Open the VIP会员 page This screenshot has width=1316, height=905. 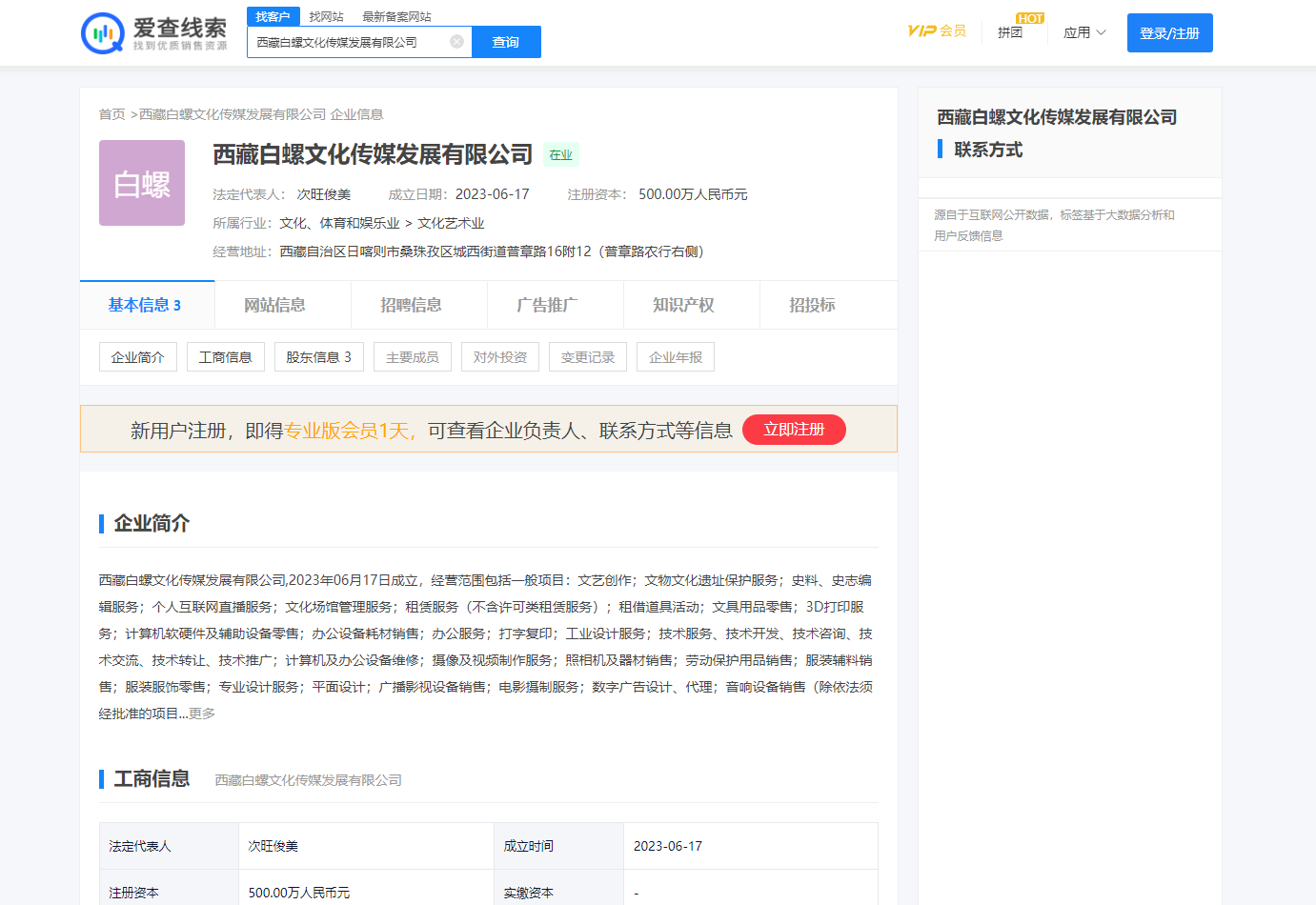[937, 31]
